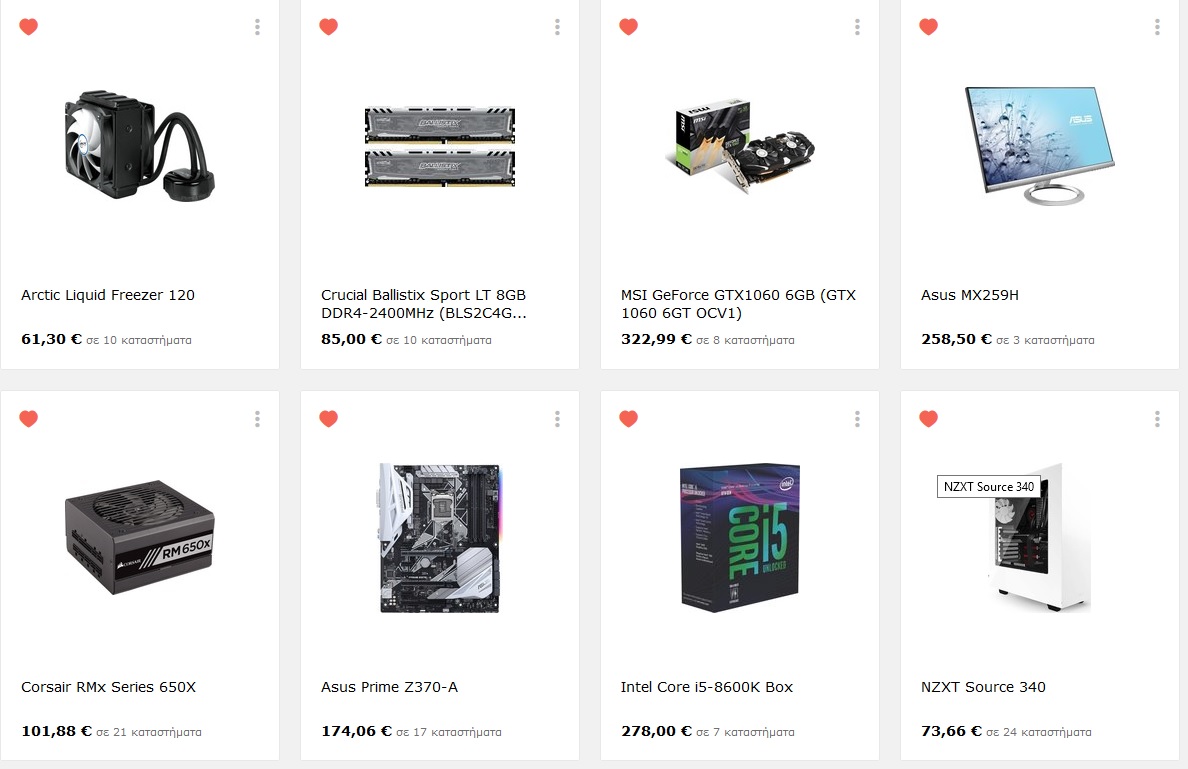The height and width of the screenshot is (769, 1188).
Task: Open more options on Asus Prime Z370-A card
Action: pos(558,419)
